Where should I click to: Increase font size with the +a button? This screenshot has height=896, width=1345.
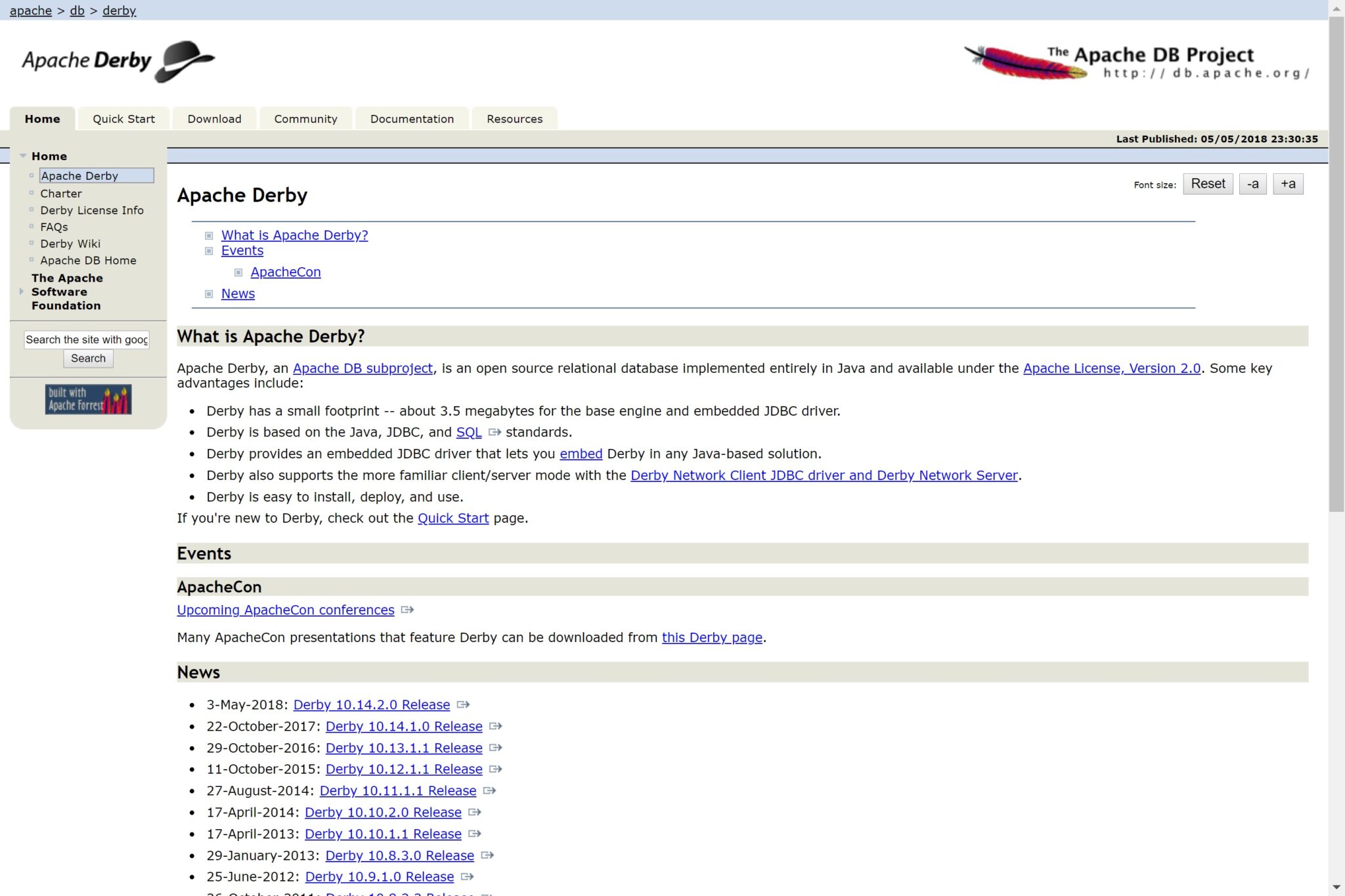[x=1287, y=184]
